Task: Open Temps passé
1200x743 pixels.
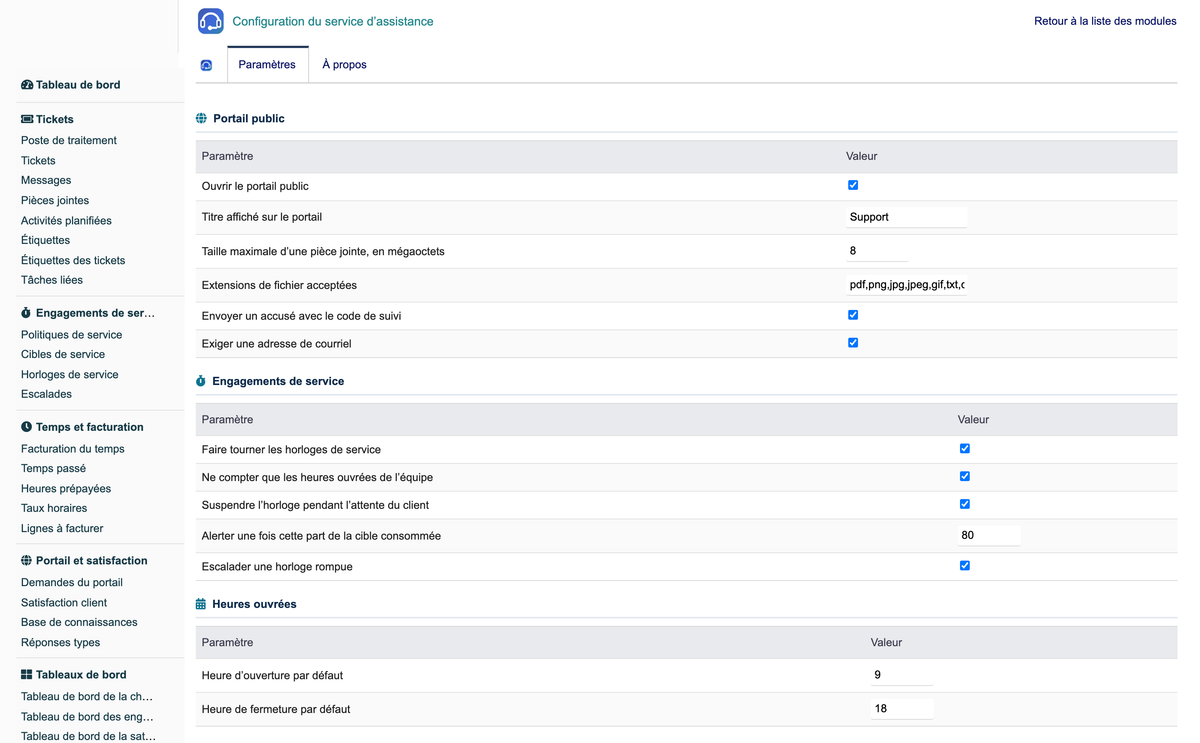Action: 53,469
